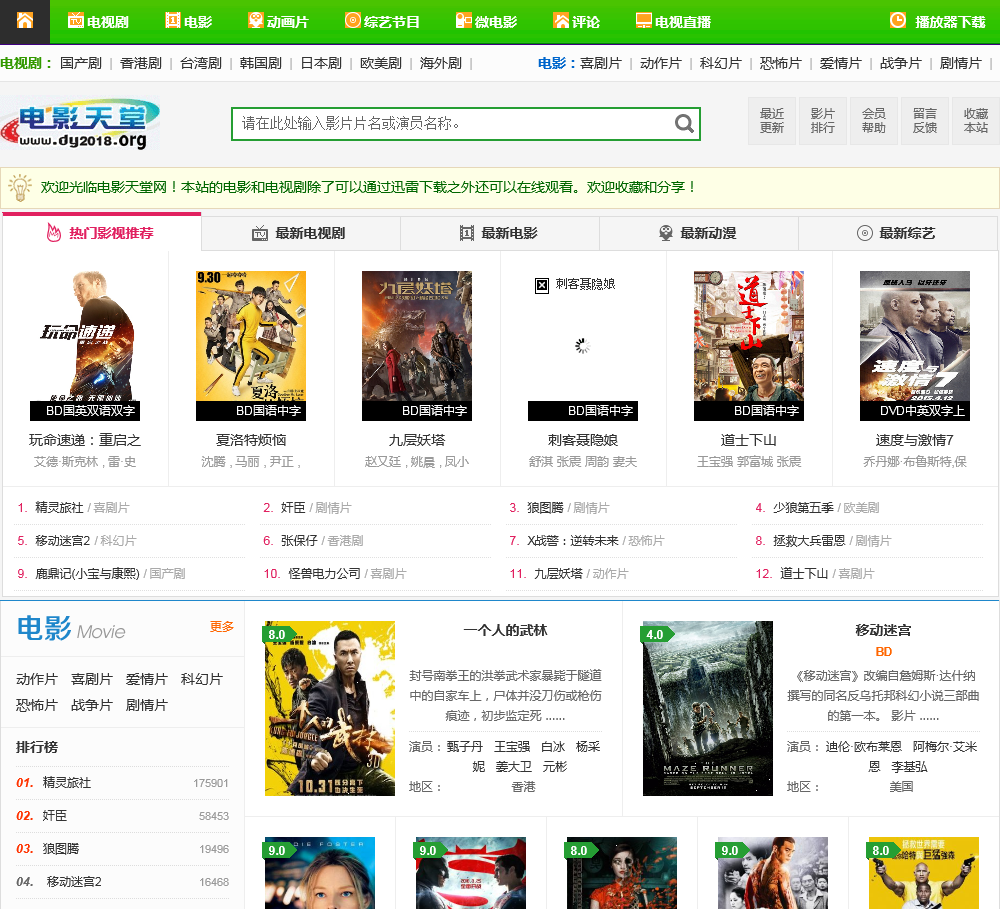The image size is (1000, 909).
Task: Click the 电影天堂 site logo
Action: (81, 124)
